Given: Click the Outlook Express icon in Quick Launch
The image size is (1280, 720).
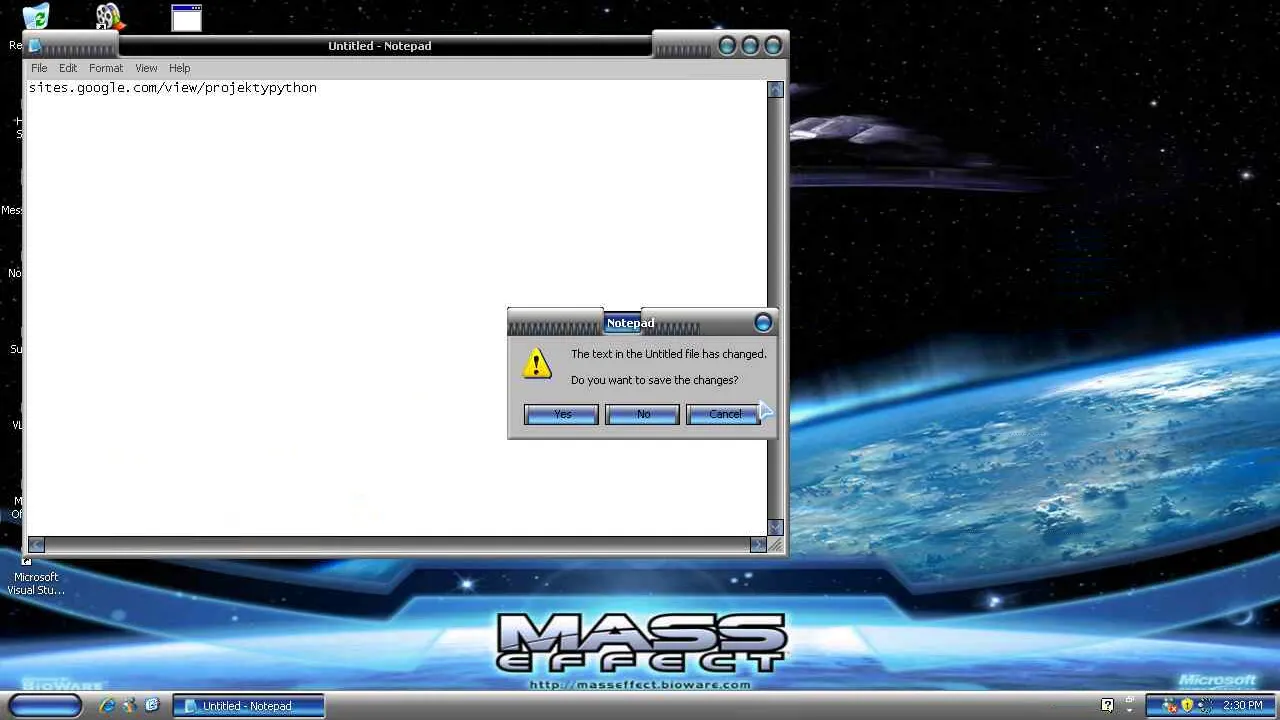Looking at the screenshot, I should tap(152, 706).
